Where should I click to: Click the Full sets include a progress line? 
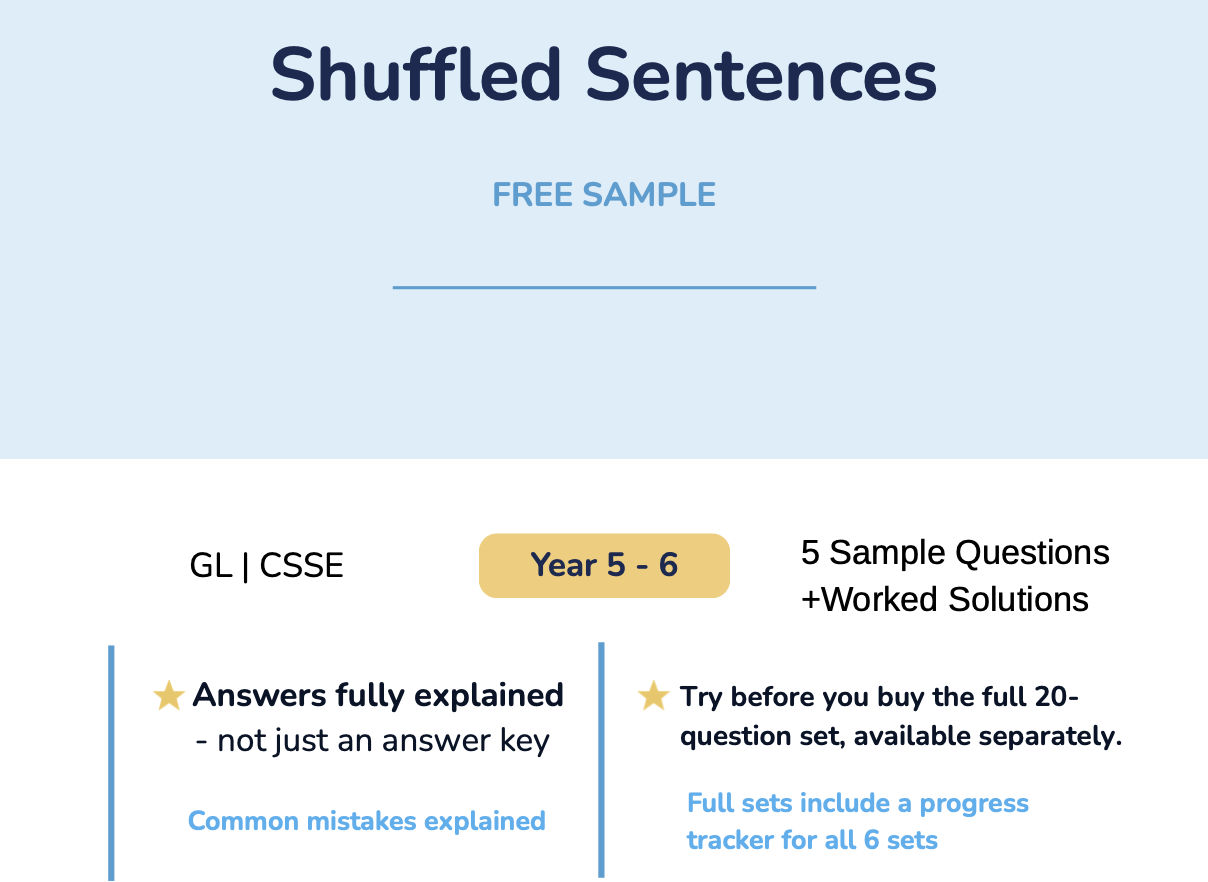pos(858,803)
